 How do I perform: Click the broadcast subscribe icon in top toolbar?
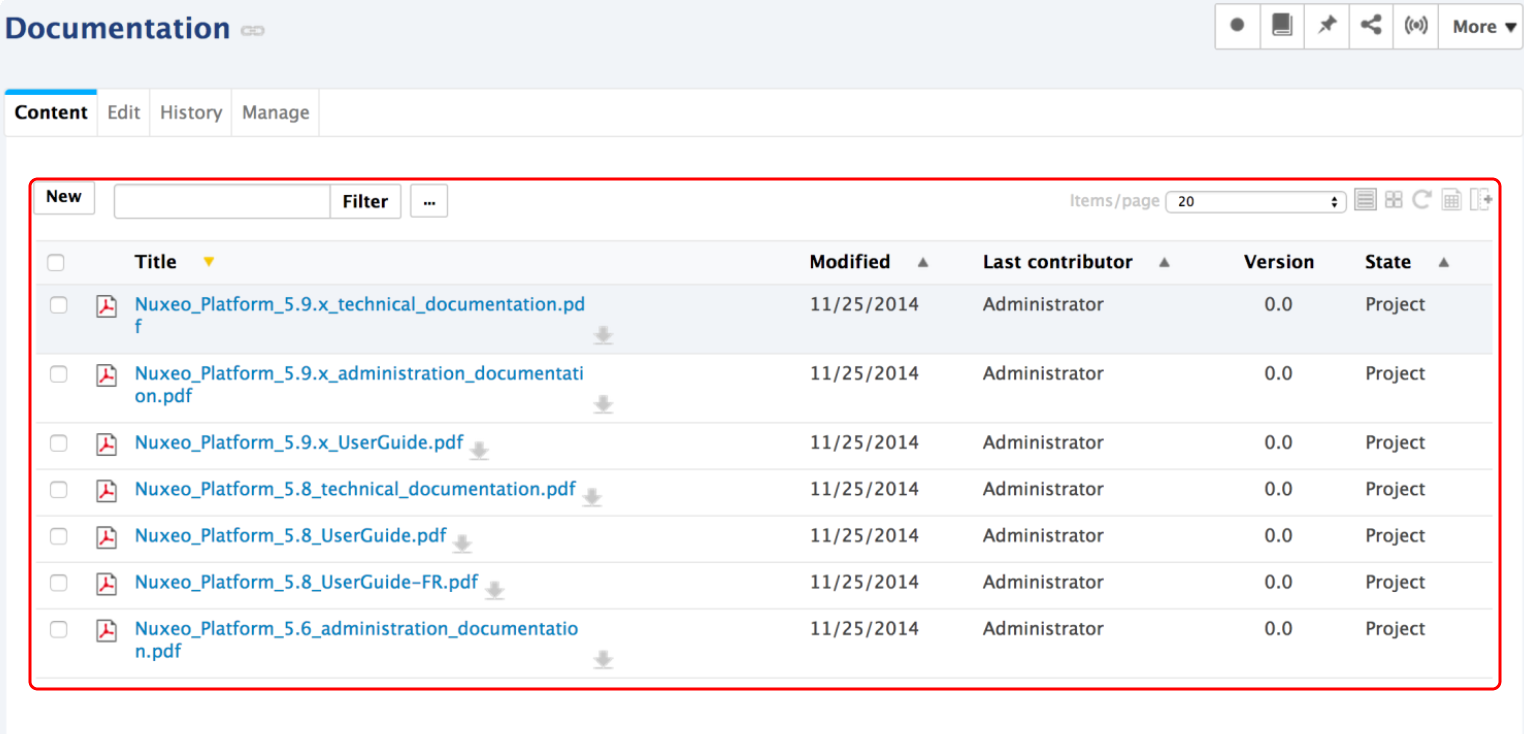pos(1416,26)
